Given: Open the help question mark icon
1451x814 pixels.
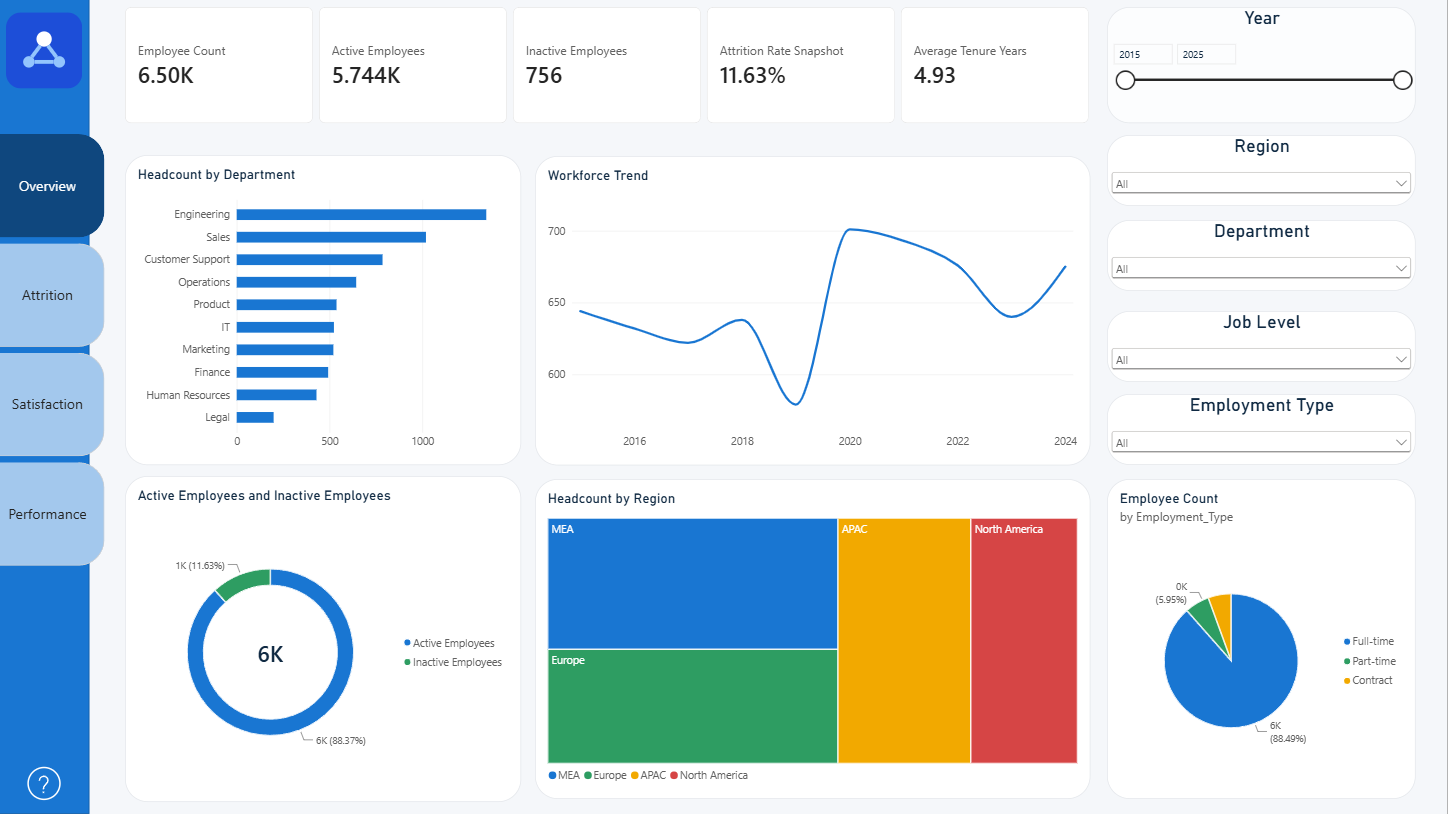Looking at the screenshot, I should click(x=44, y=784).
